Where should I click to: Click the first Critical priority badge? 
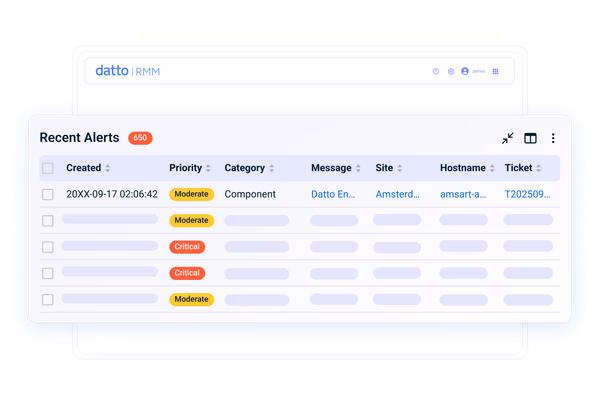[187, 247]
